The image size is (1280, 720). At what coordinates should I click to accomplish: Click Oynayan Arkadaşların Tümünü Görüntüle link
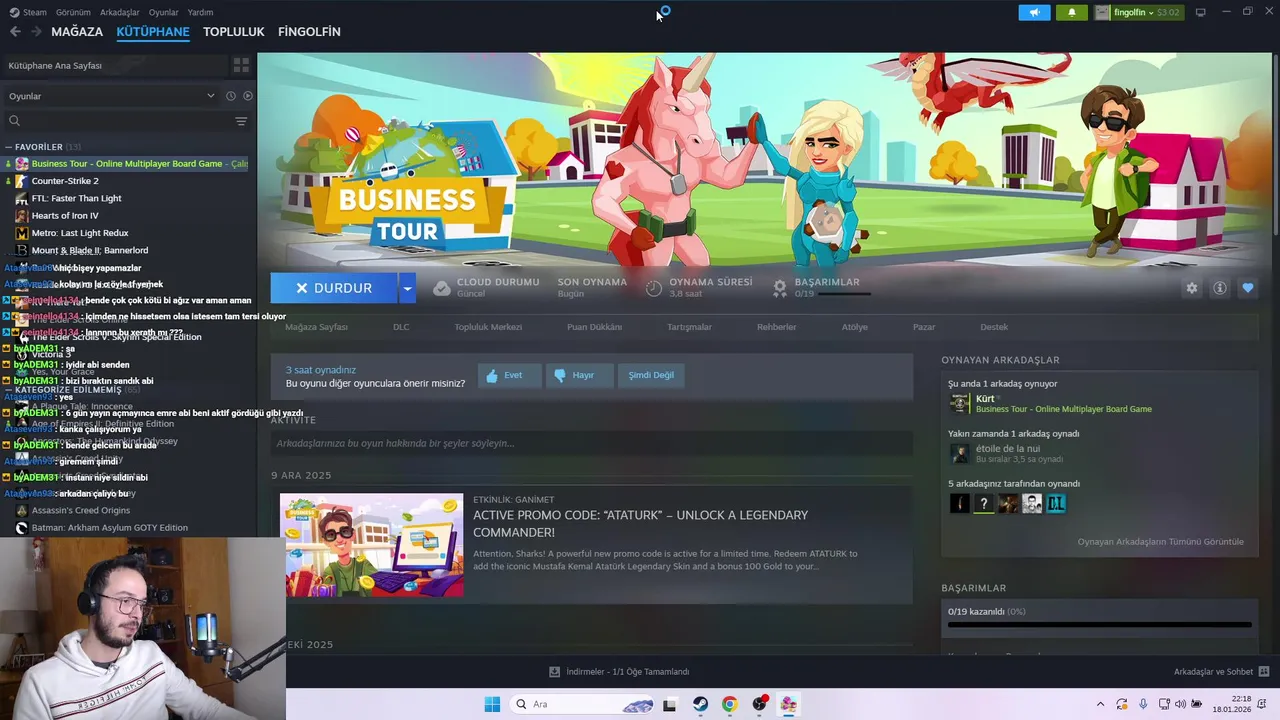pos(1160,542)
